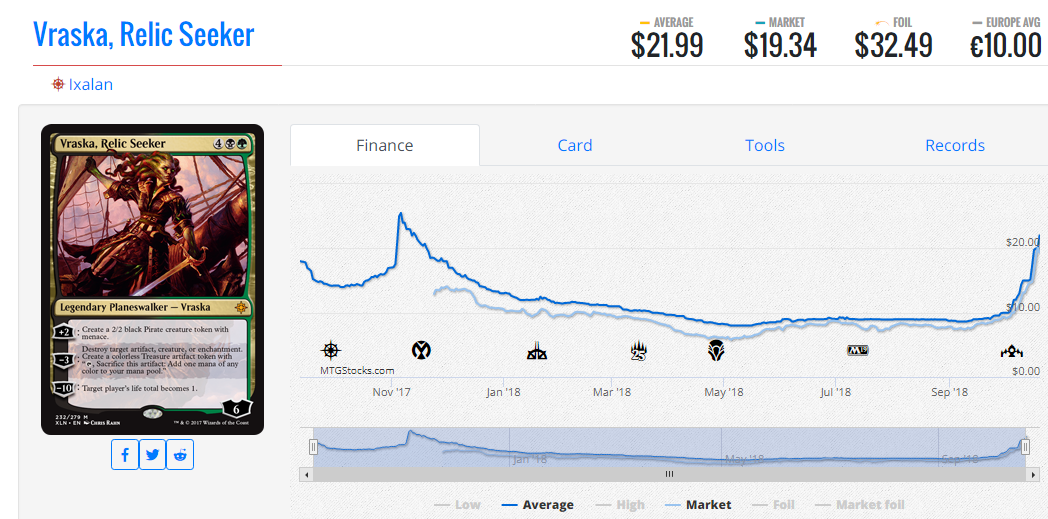This screenshot has width=1048, height=519.
Task: Switch to the Card tab
Action: point(575,145)
